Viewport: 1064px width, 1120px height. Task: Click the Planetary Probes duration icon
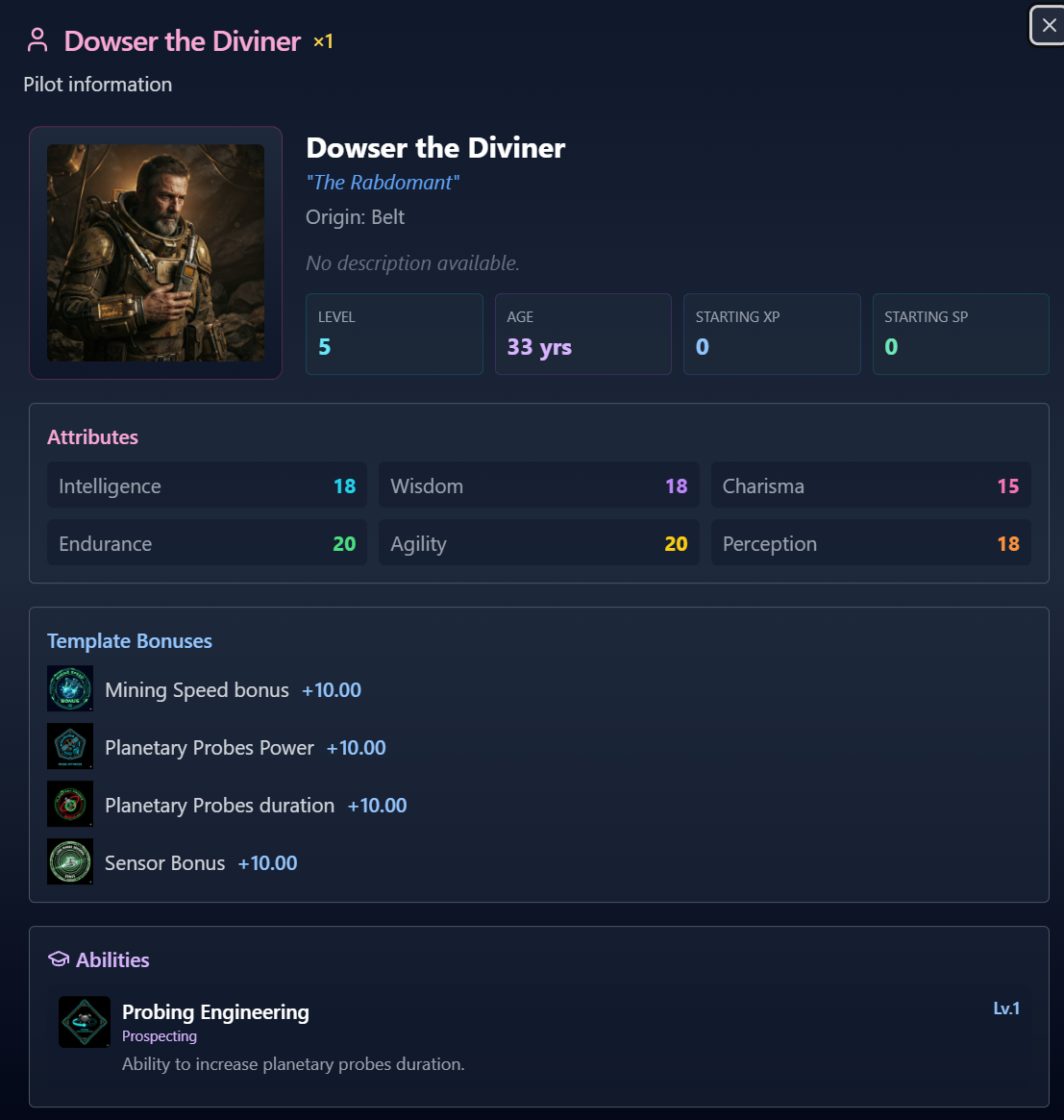pyautogui.click(x=70, y=805)
